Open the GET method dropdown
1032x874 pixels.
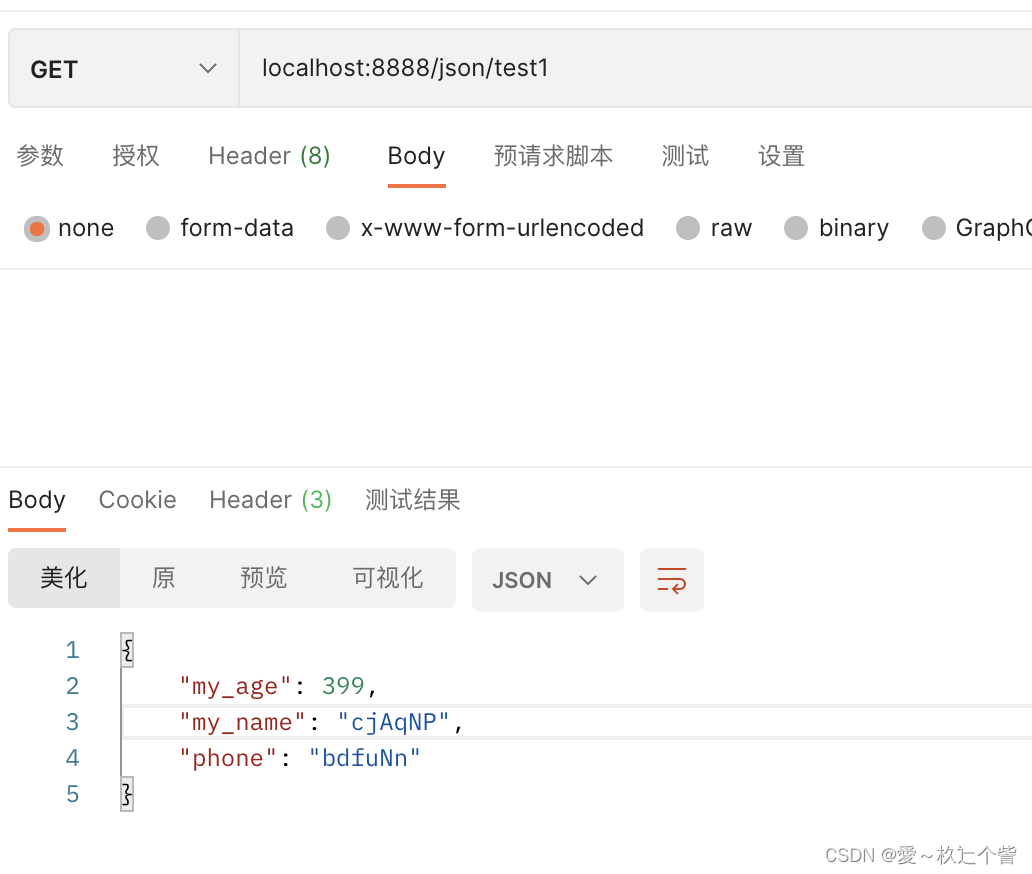[123, 69]
